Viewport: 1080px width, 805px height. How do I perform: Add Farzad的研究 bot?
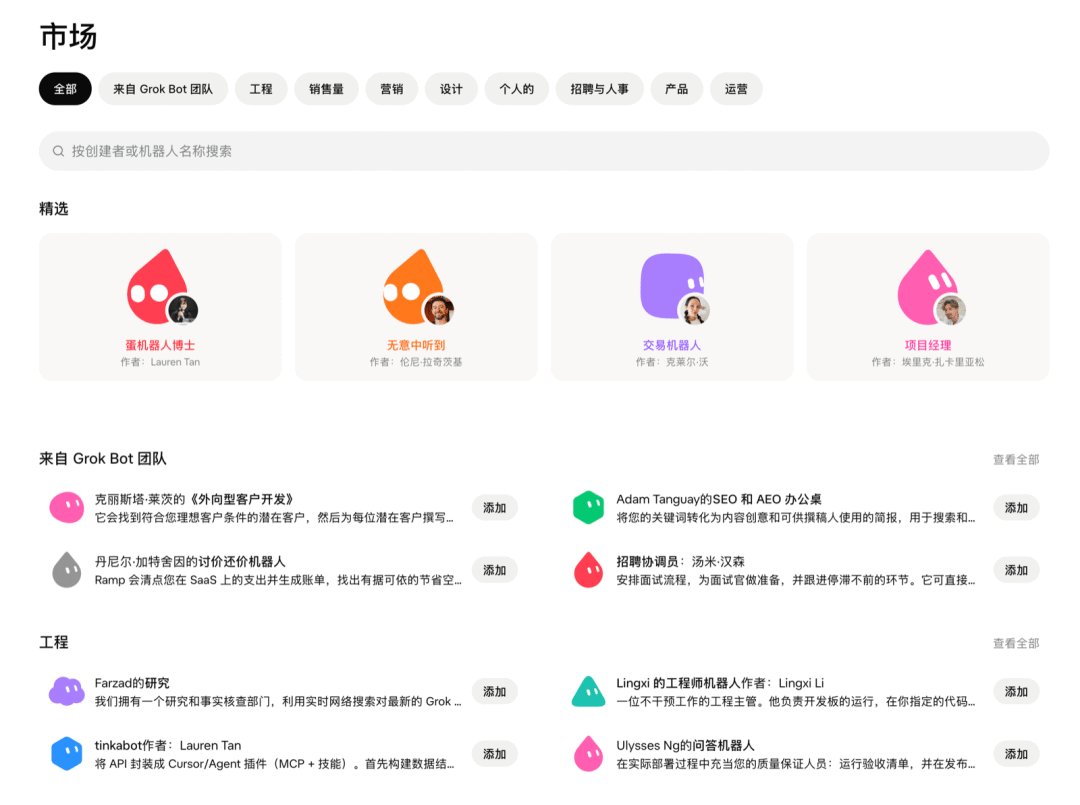(495, 691)
